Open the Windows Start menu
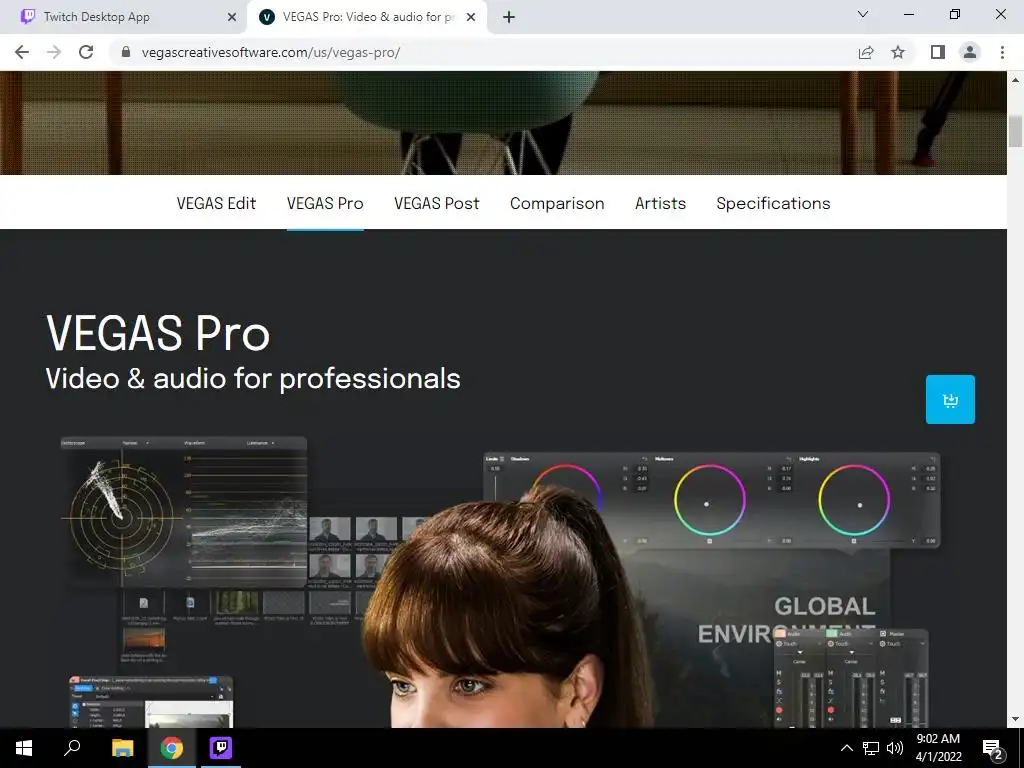 24,748
